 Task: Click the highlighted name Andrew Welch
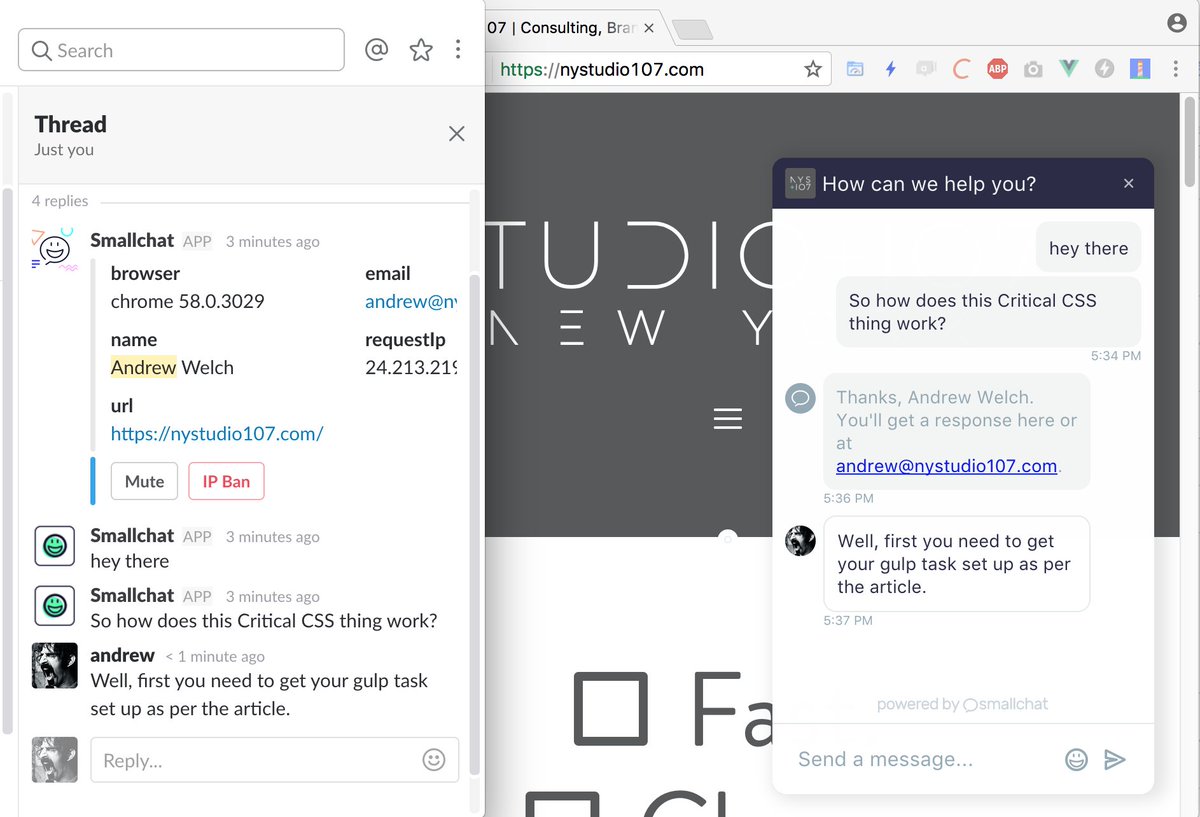click(x=172, y=367)
